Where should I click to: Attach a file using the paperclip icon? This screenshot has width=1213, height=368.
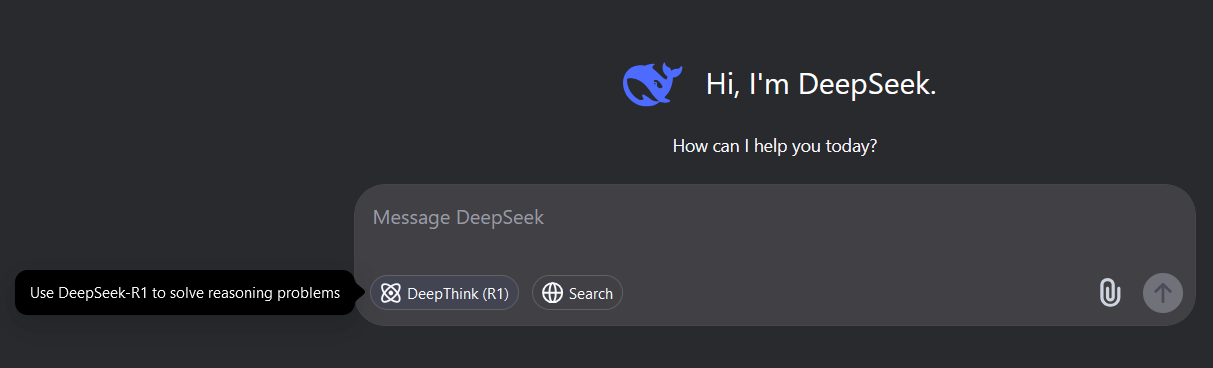click(1109, 293)
